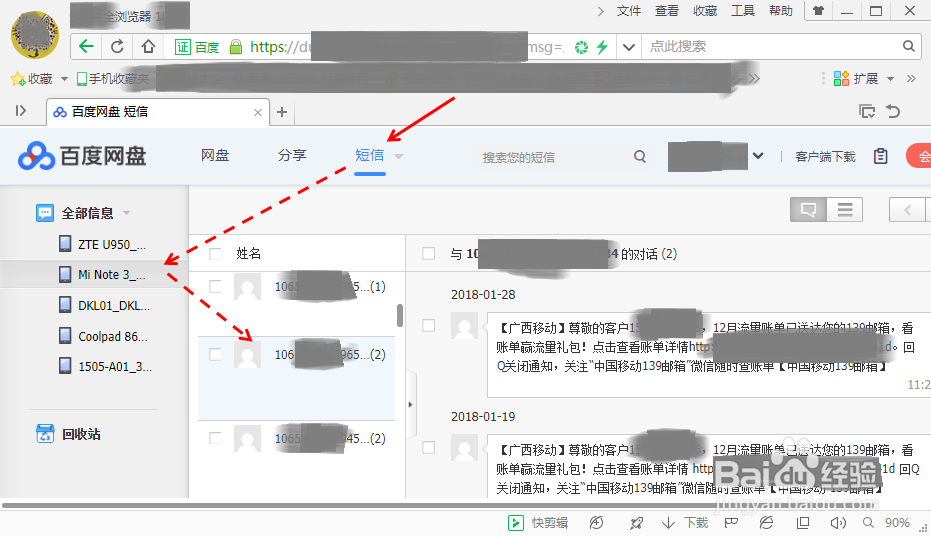
Task: Open the 查看 menu
Action: tap(667, 11)
